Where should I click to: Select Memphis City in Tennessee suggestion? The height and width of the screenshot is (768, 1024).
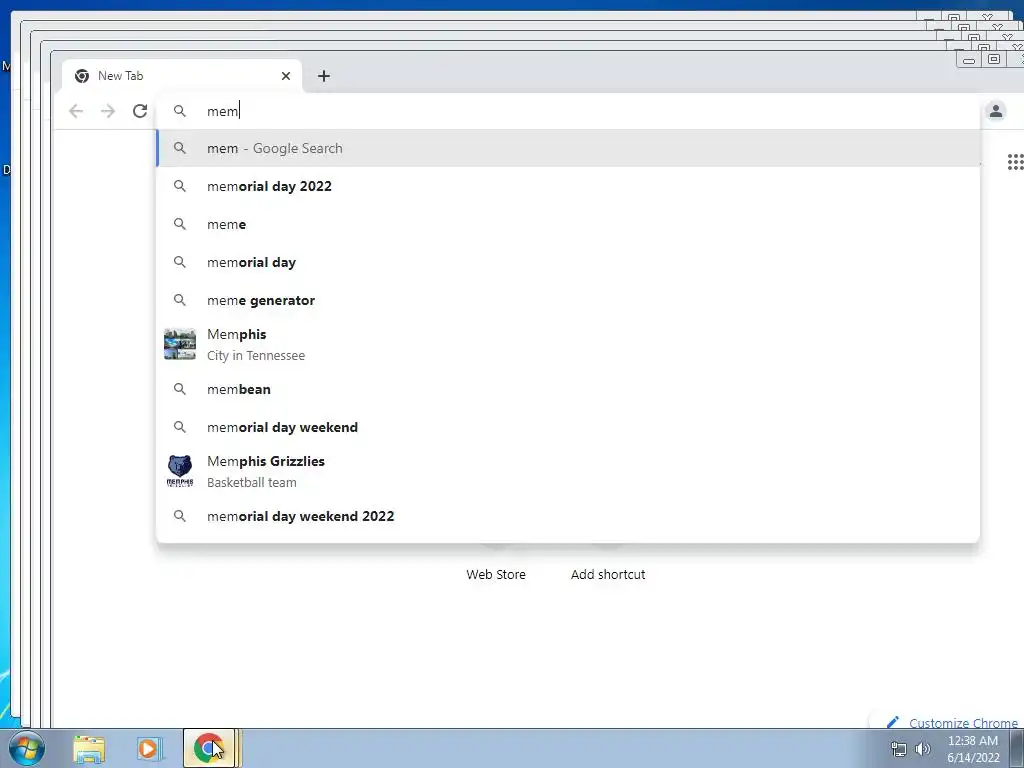click(x=568, y=344)
